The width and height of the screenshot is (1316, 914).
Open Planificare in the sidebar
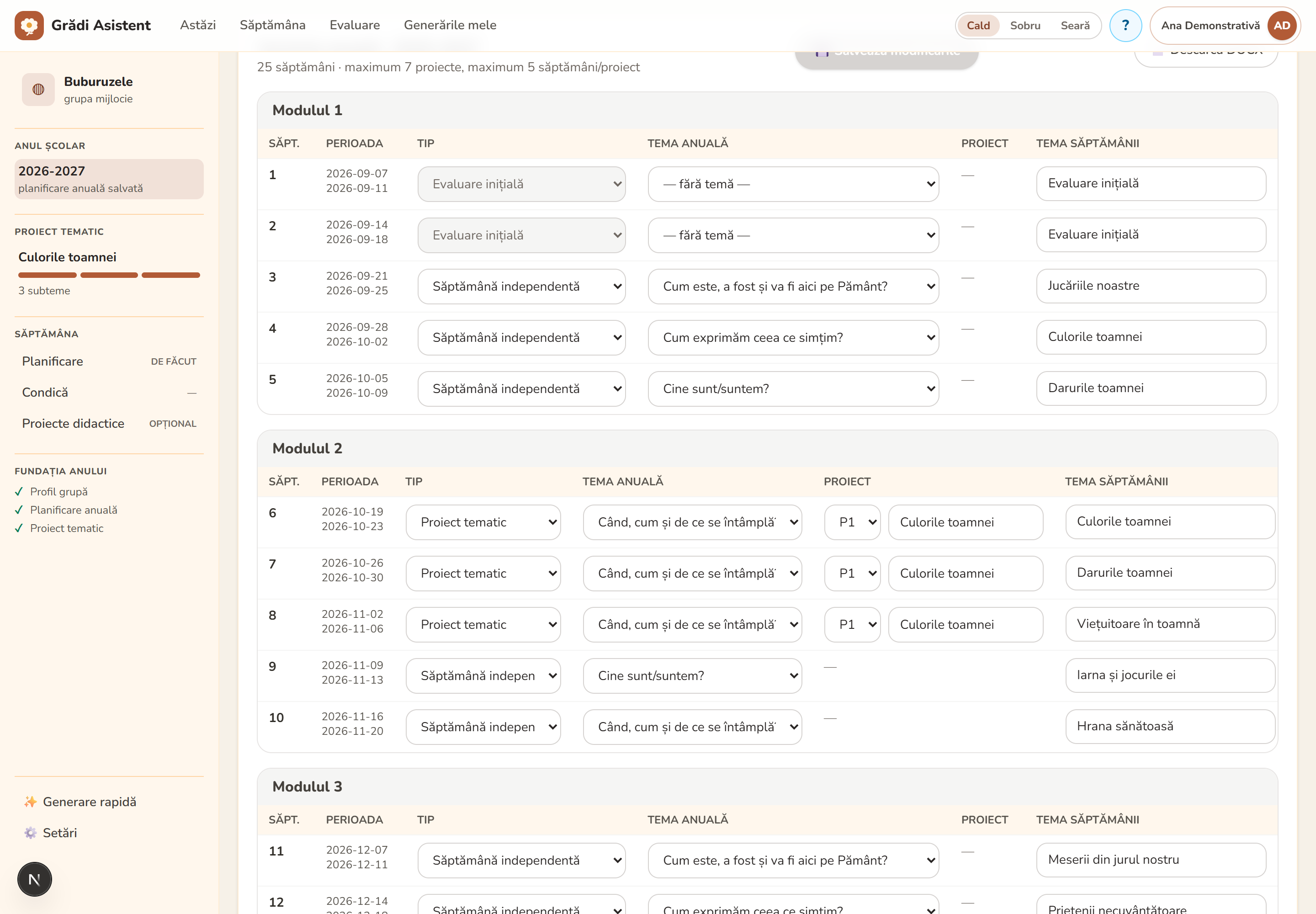click(109, 361)
